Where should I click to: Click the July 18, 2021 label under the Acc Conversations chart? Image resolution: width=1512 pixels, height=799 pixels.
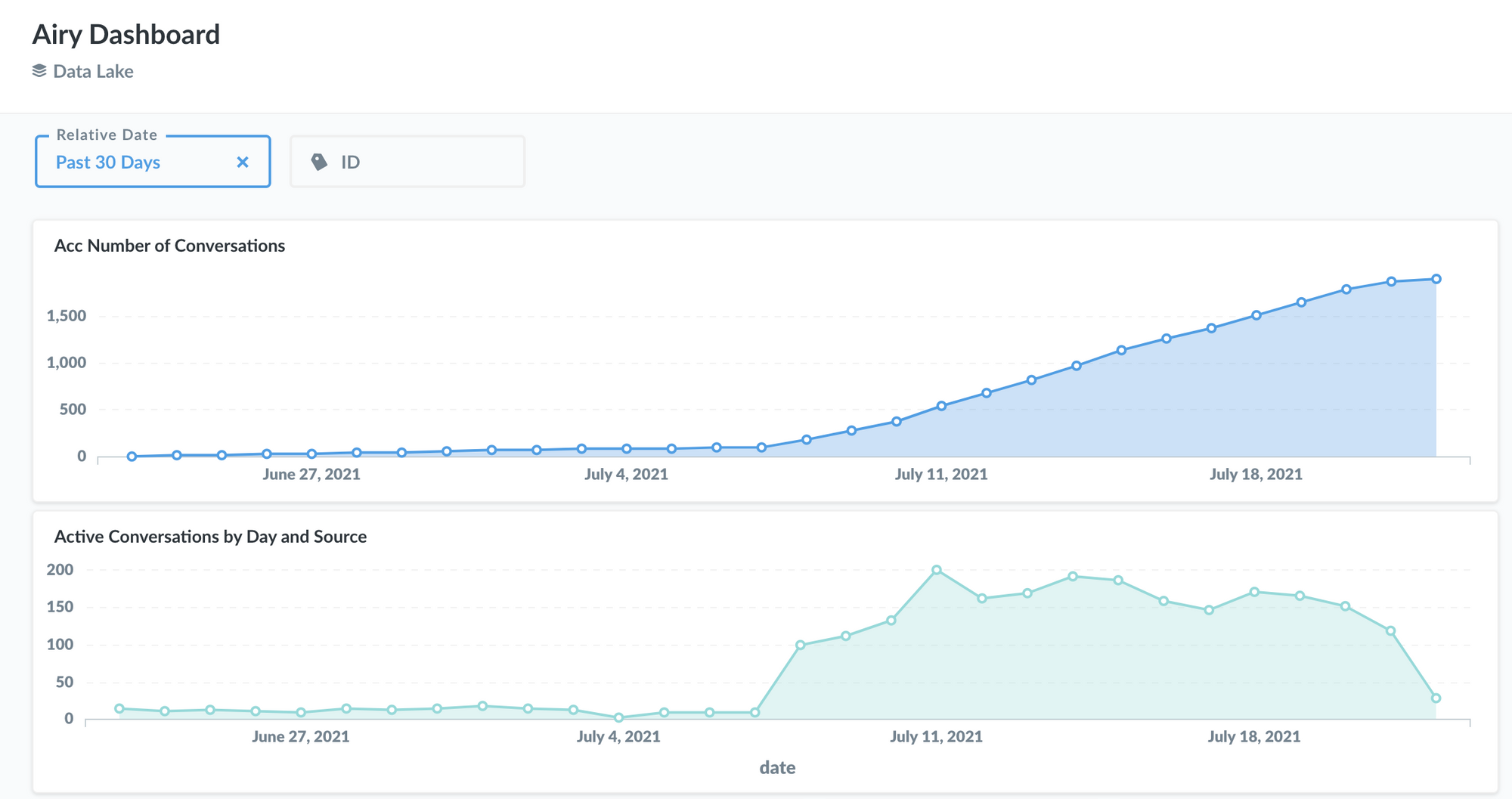[1256, 475]
